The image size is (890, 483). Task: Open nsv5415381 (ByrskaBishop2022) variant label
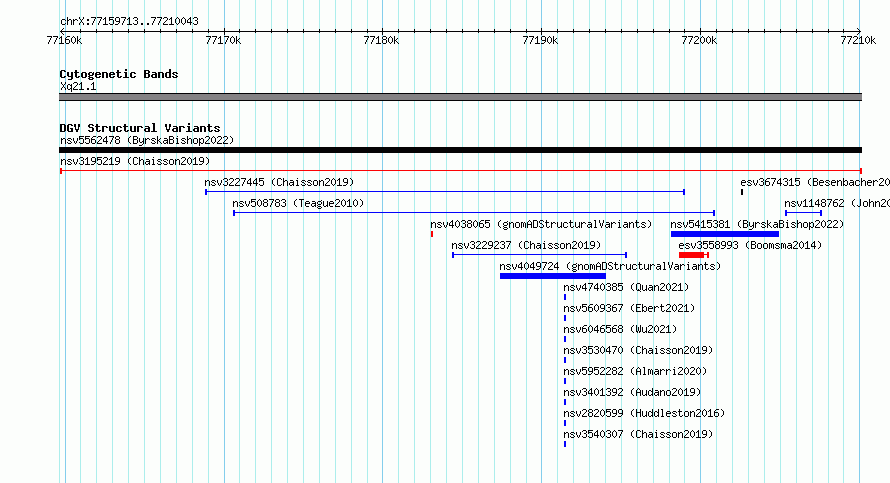click(757, 224)
